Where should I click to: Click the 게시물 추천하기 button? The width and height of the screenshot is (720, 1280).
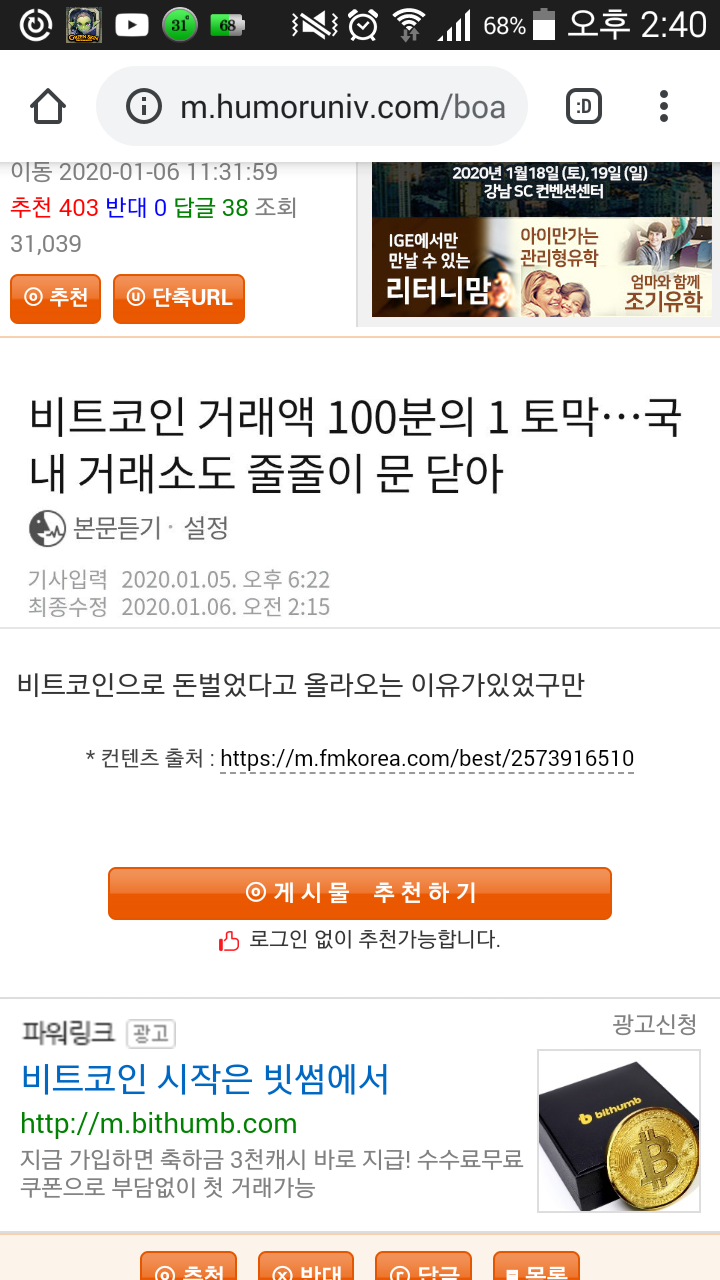[360, 893]
